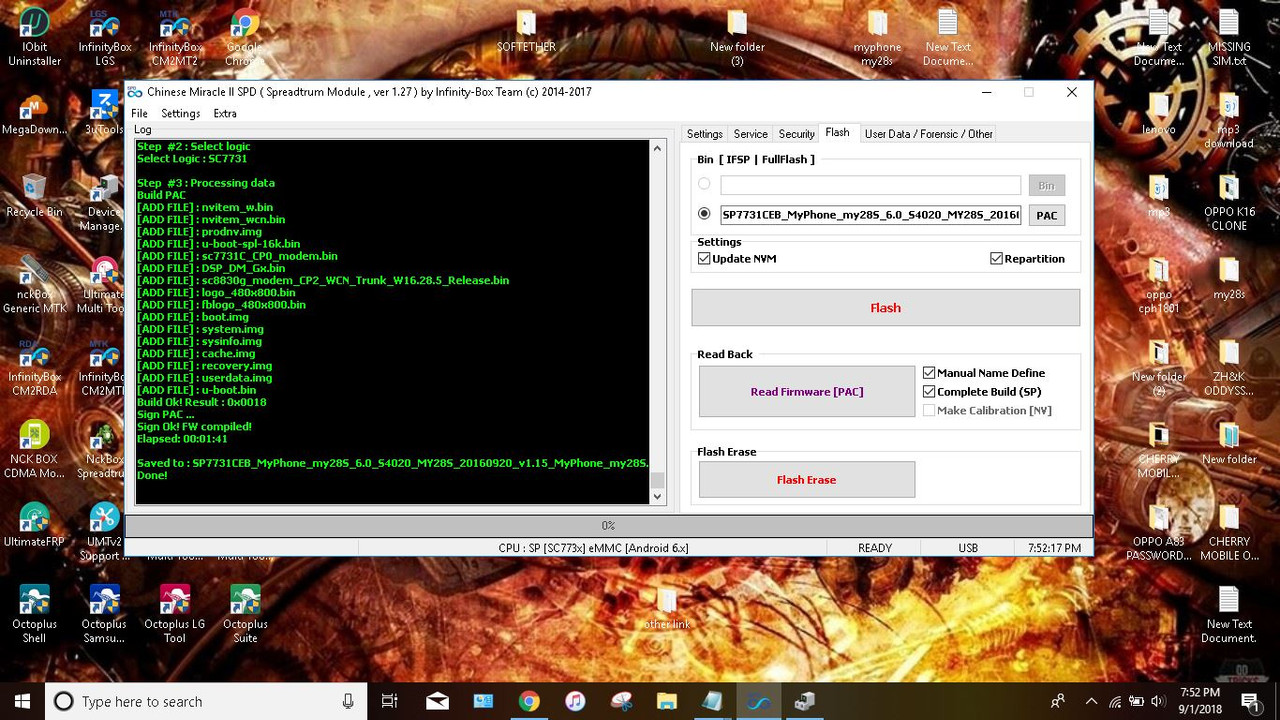This screenshot has height=720, width=1280.
Task: Open Mail app from taskbar
Action: (437, 701)
